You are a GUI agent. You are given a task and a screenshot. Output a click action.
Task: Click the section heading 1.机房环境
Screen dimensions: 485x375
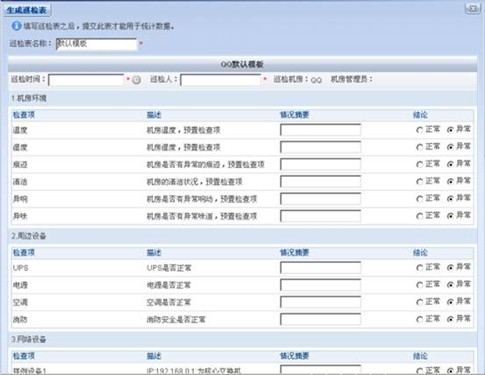point(29,98)
